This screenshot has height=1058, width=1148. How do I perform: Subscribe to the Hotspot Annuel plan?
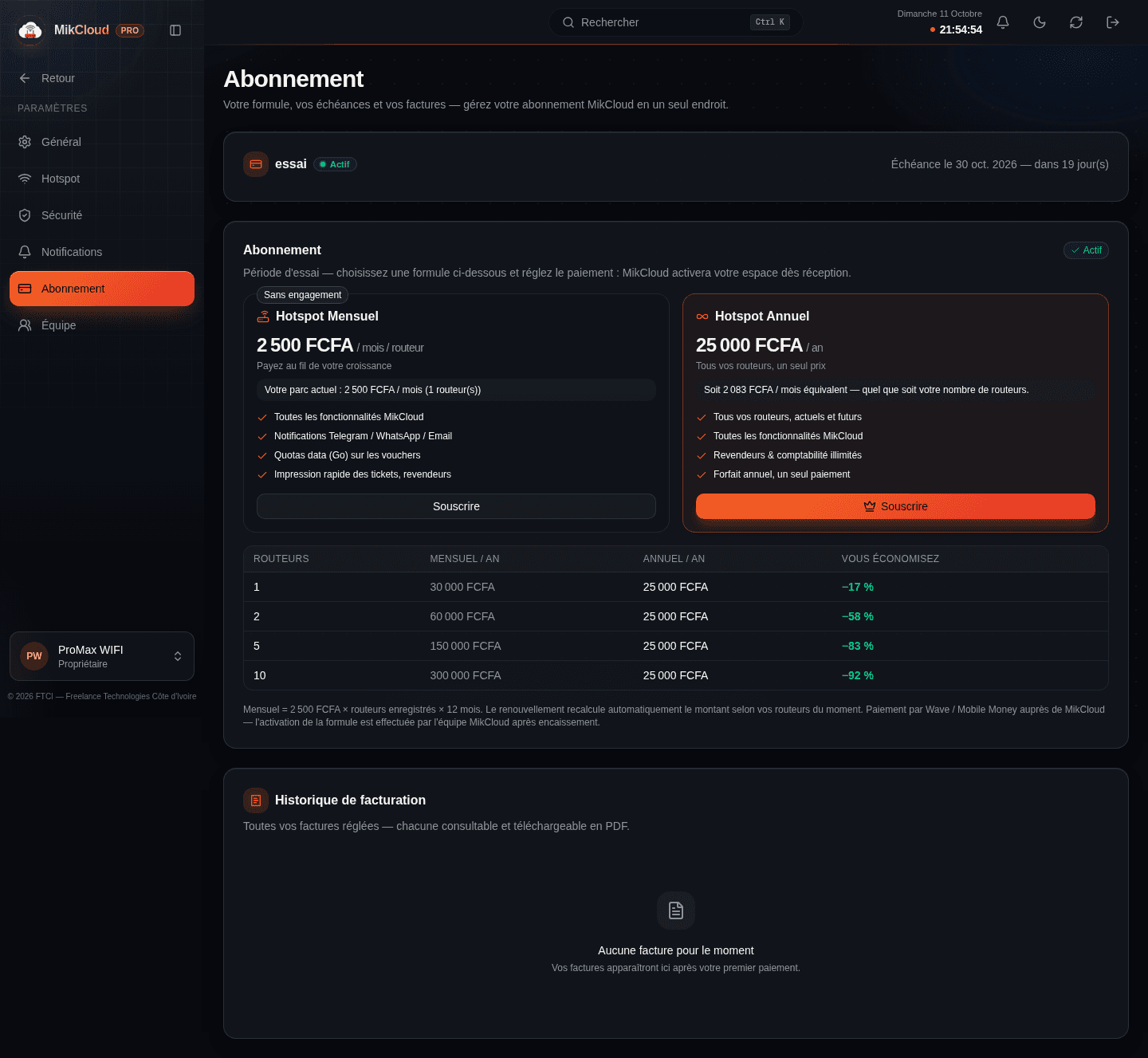(895, 506)
